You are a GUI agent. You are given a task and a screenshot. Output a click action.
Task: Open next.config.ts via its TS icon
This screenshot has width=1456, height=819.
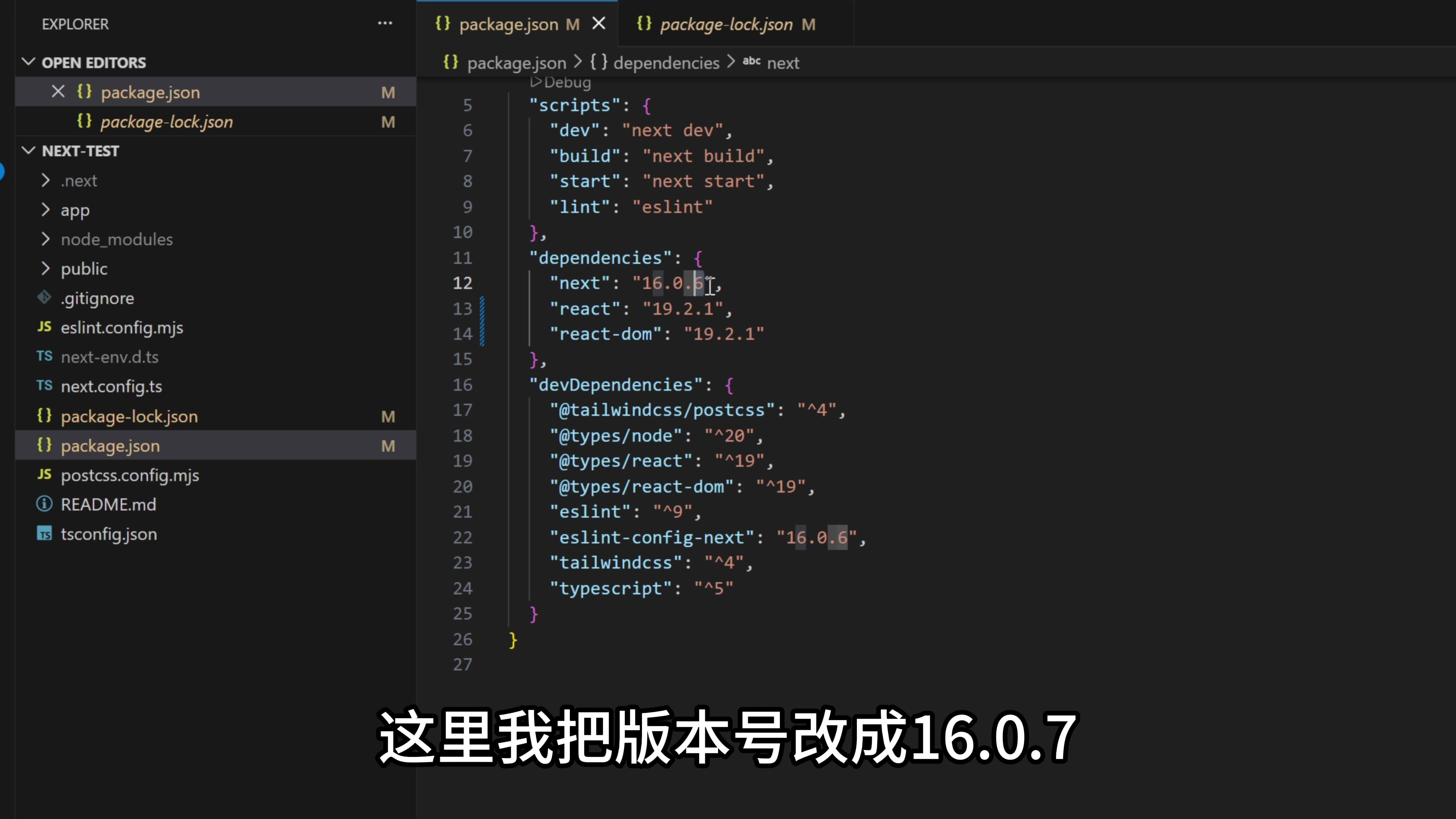[x=44, y=386]
